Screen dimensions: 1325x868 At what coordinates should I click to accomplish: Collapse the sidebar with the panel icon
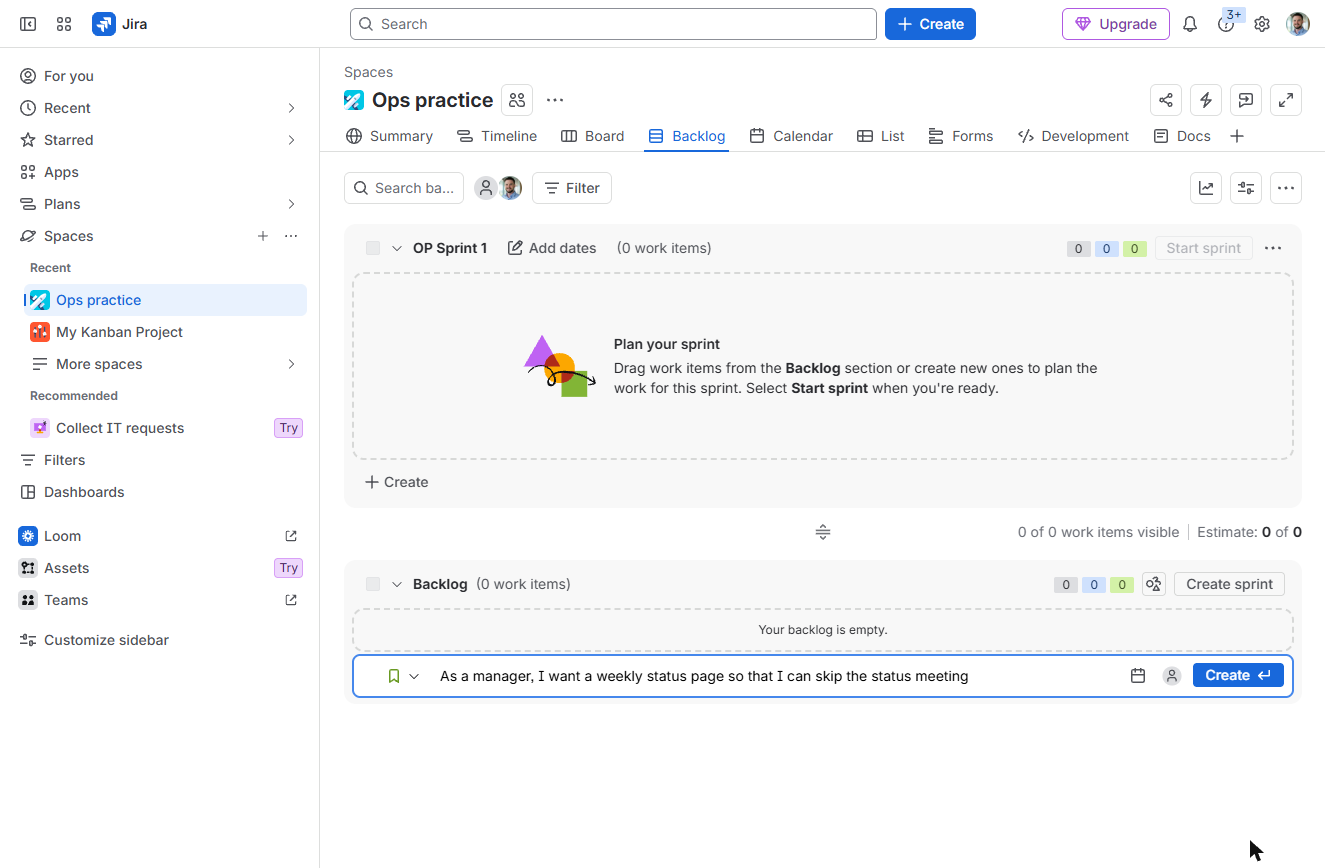(x=28, y=24)
